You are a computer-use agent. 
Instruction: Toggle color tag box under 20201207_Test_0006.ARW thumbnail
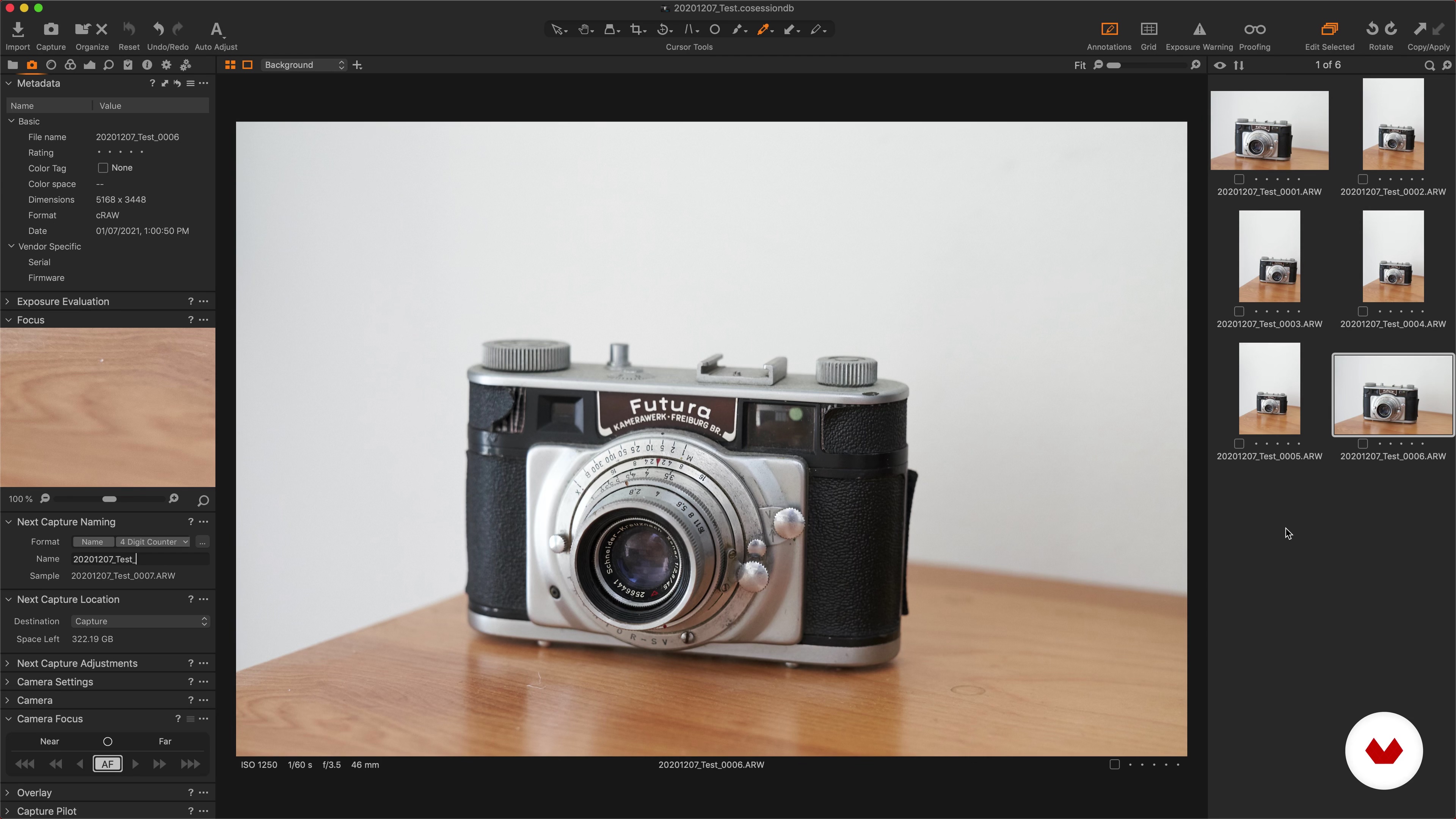pos(1363,444)
